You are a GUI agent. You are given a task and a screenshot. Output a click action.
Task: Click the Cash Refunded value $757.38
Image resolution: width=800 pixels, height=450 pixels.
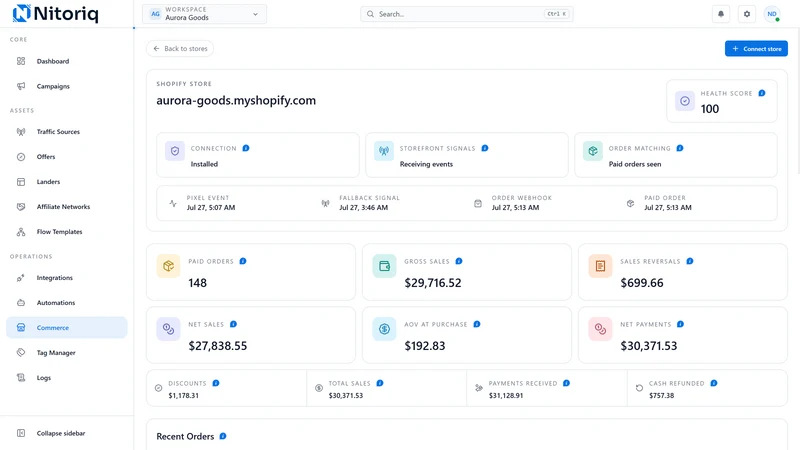(x=661, y=395)
